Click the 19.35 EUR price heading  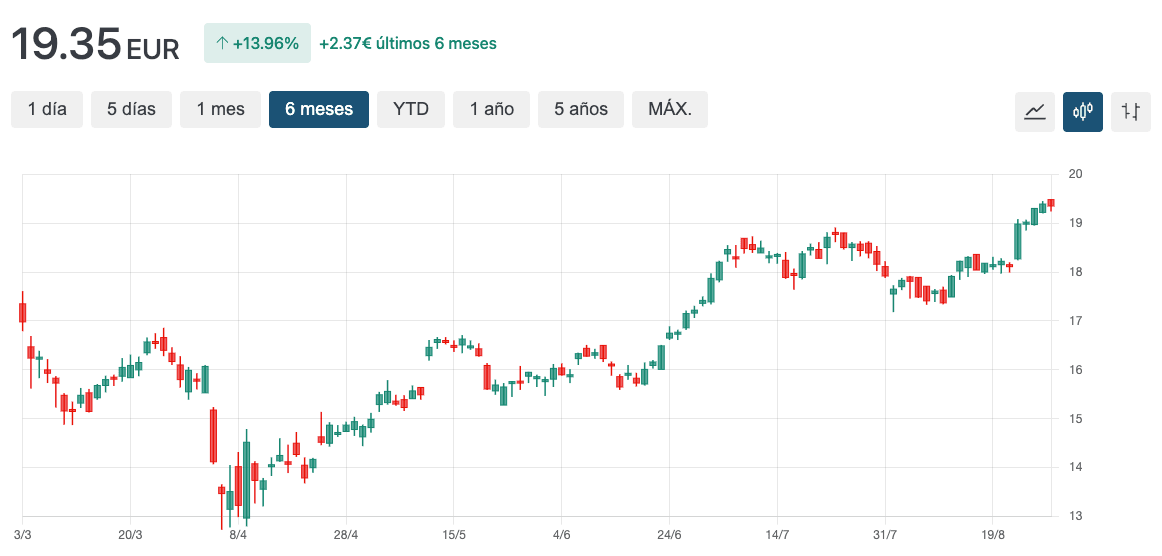point(95,44)
